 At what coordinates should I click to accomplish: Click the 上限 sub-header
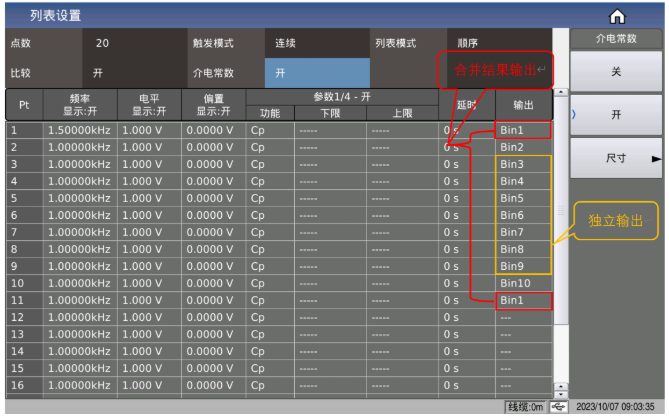(402, 113)
